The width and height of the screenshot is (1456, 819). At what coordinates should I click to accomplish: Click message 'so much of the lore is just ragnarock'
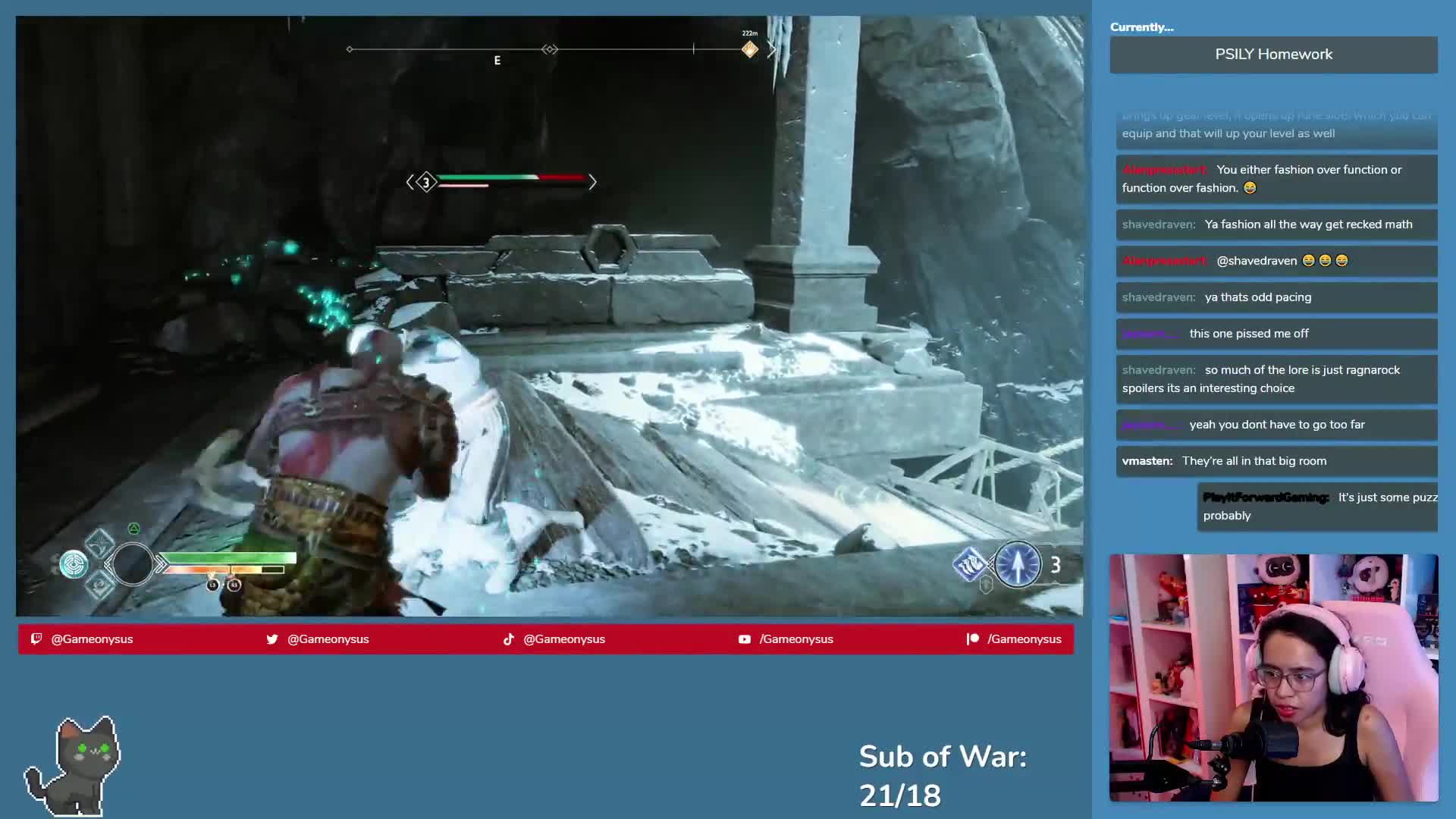click(x=1277, y=379)
